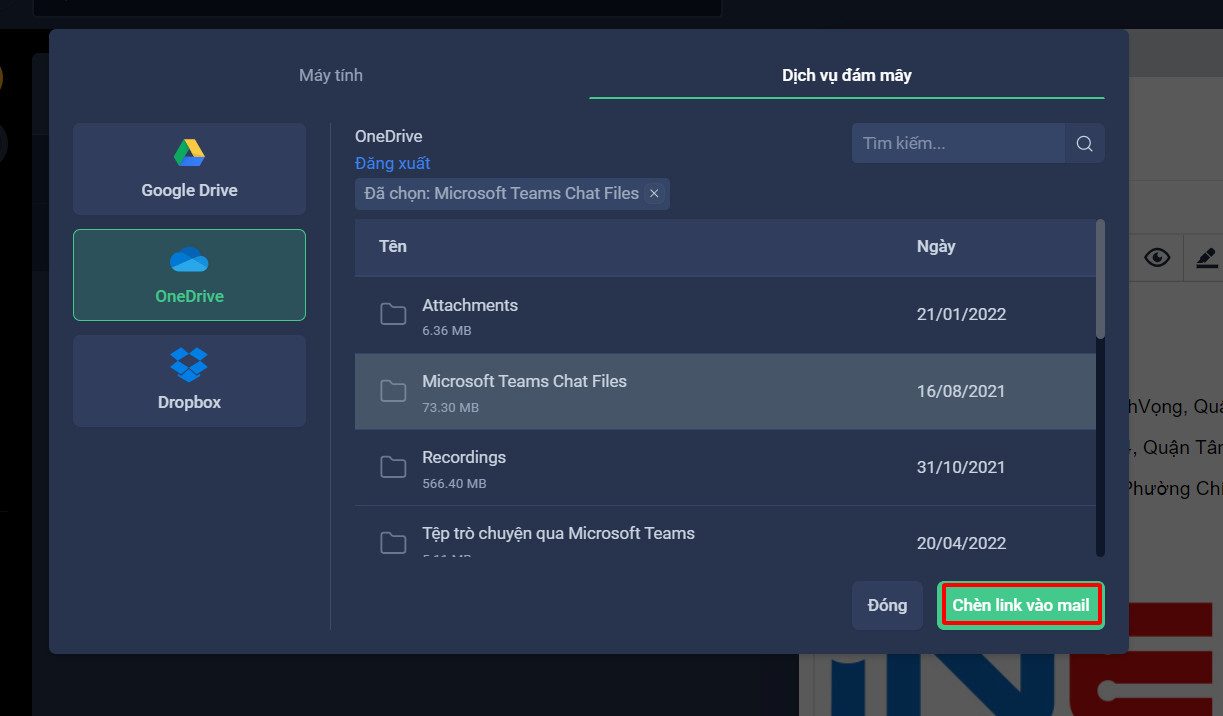Click the date 21/01/2022

[x=961, y=315]
